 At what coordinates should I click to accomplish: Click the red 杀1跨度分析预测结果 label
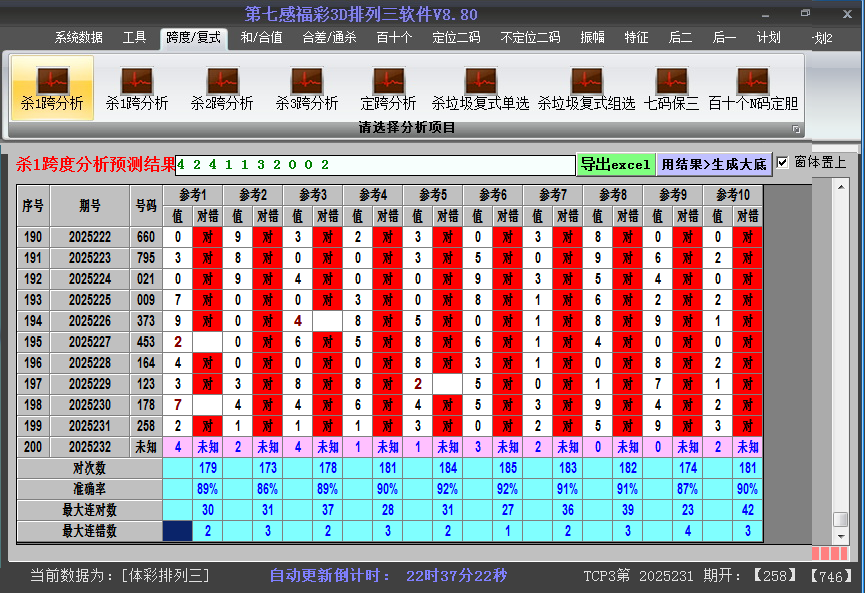point(95,164)
